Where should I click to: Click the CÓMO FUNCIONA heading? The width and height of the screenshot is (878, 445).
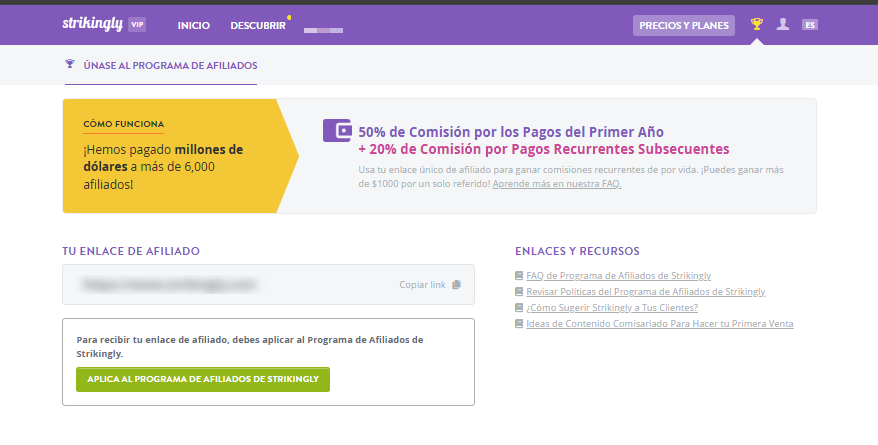click(124, 124)
